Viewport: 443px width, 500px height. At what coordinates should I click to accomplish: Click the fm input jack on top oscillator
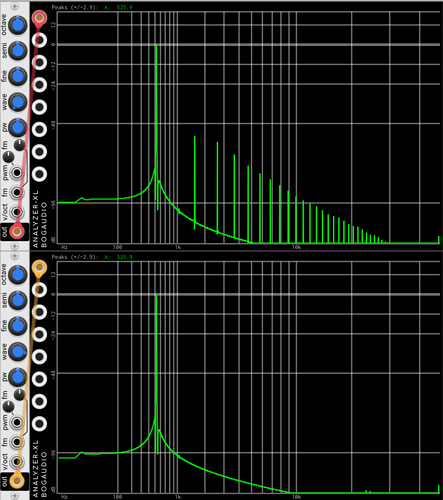pyautogui.click(x=17, y=192)
